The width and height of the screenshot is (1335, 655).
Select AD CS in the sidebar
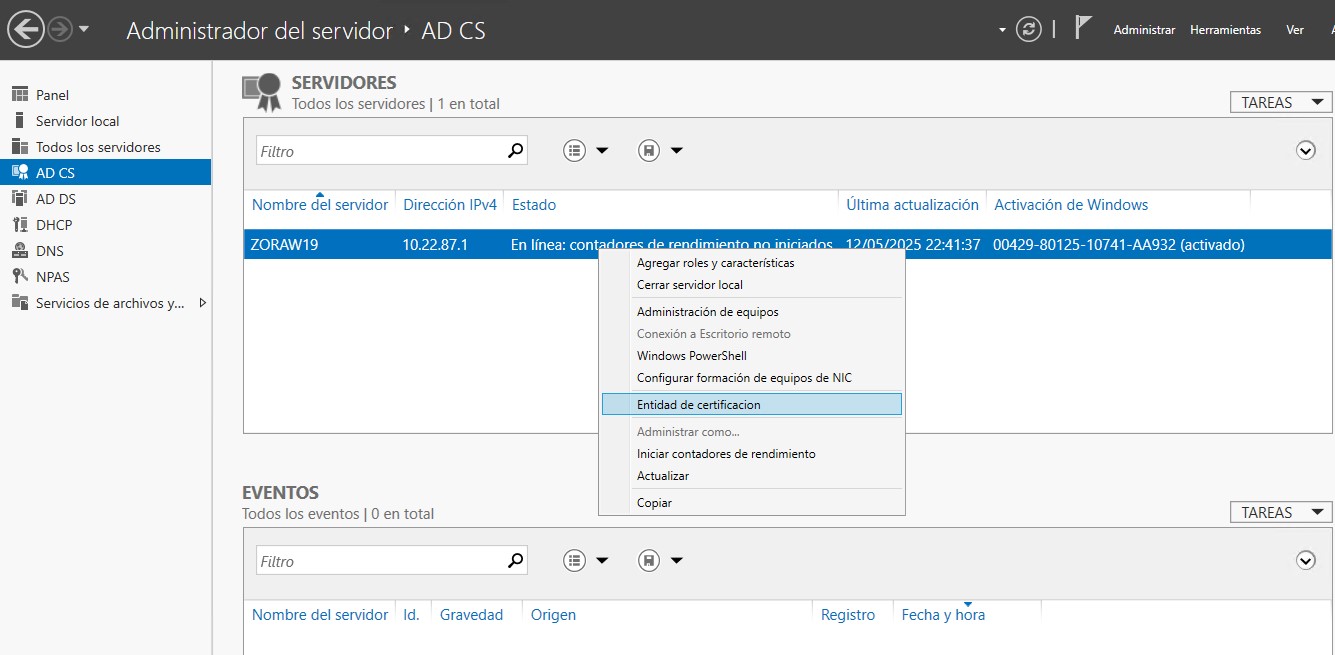pos(106,173)
